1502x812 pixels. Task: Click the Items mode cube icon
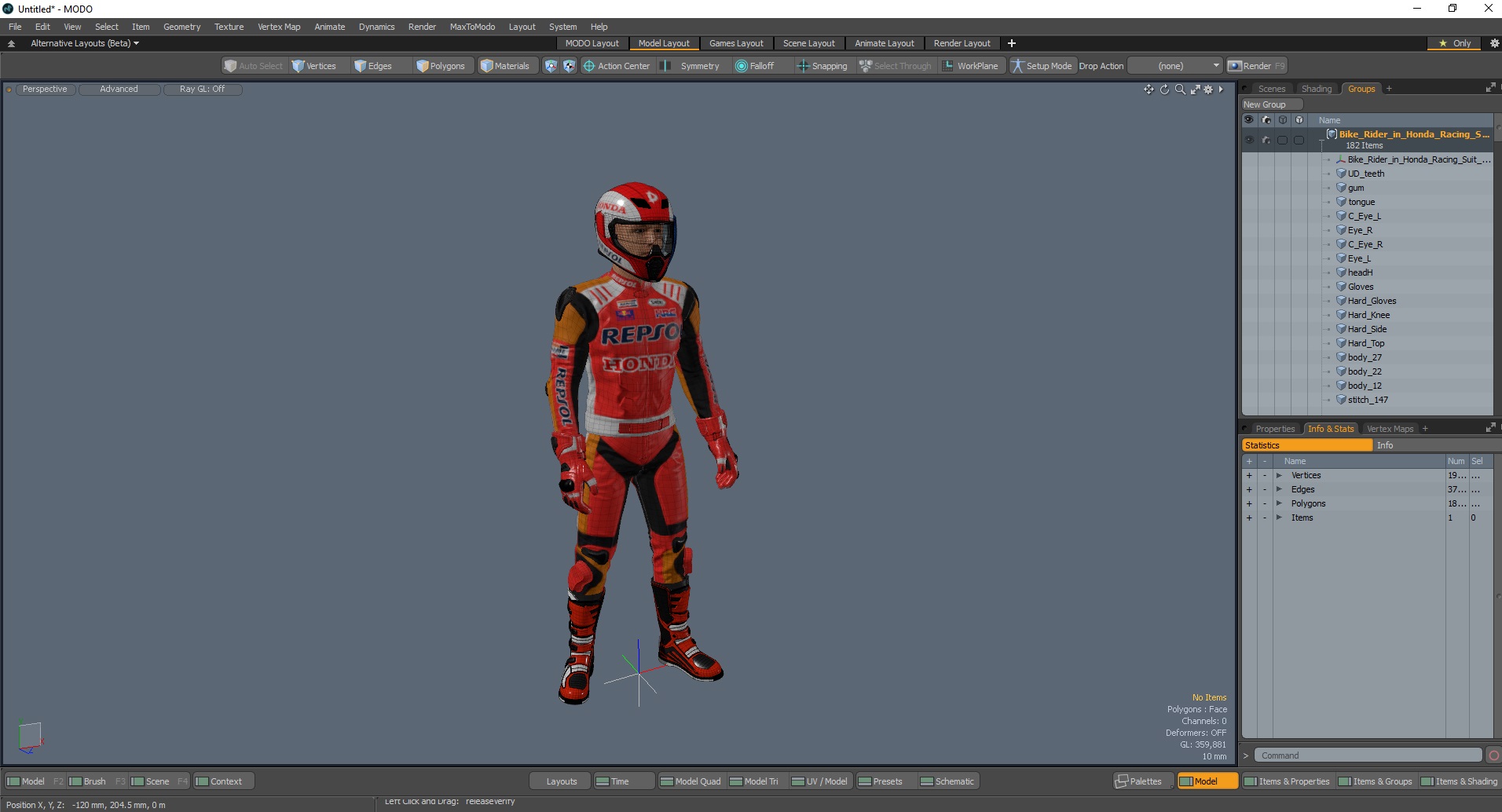tap(551, 66)
